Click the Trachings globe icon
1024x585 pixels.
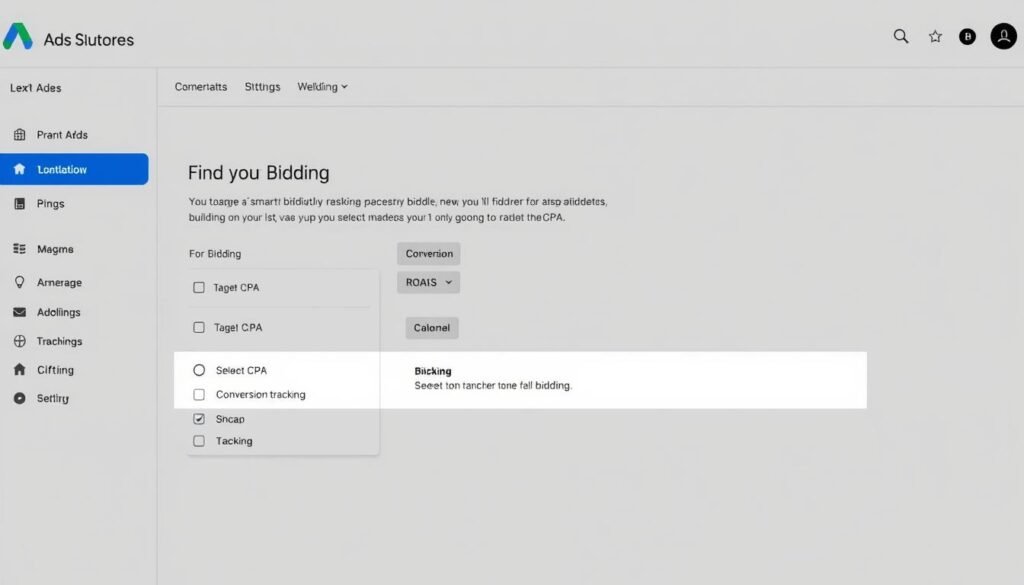pyautogui.click(x=19, y=341)
